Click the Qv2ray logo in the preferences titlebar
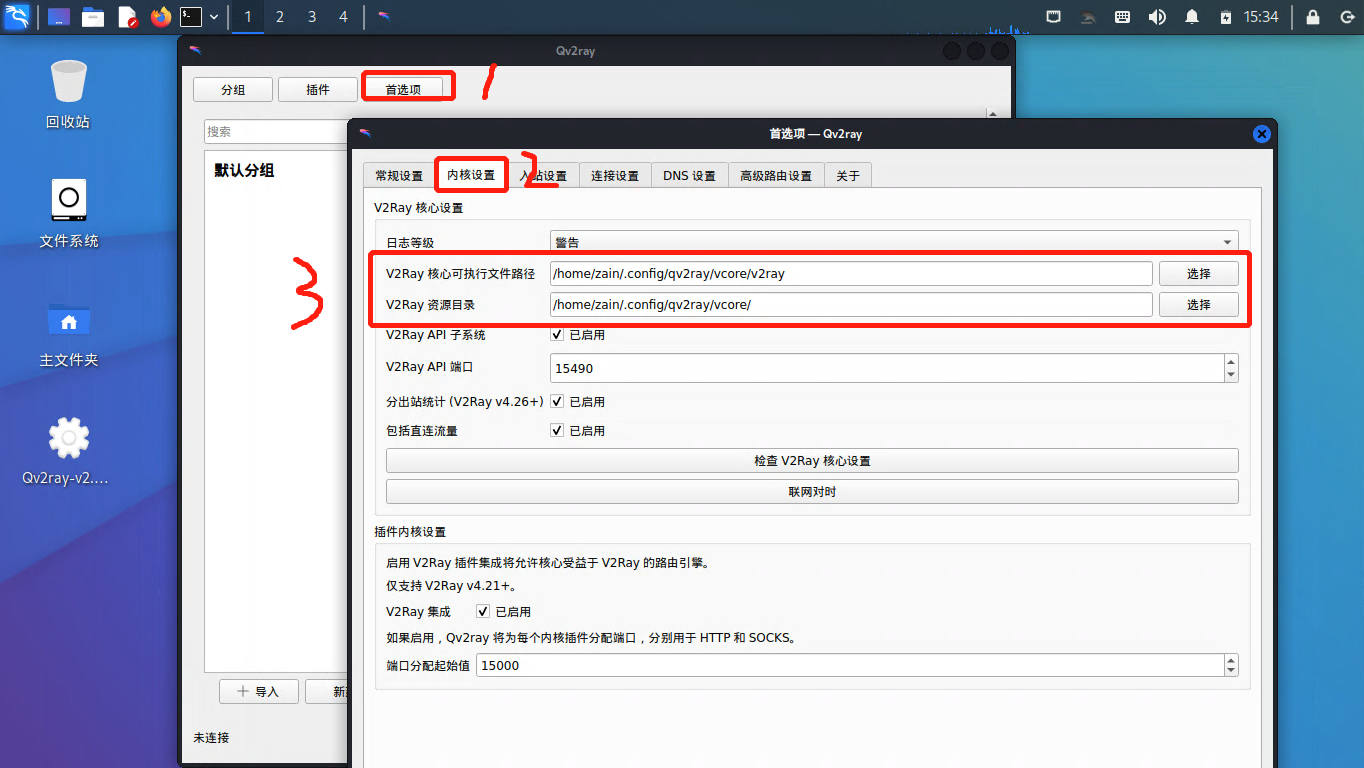Viewport: 1364px width, 768px height. pos(365,133)
